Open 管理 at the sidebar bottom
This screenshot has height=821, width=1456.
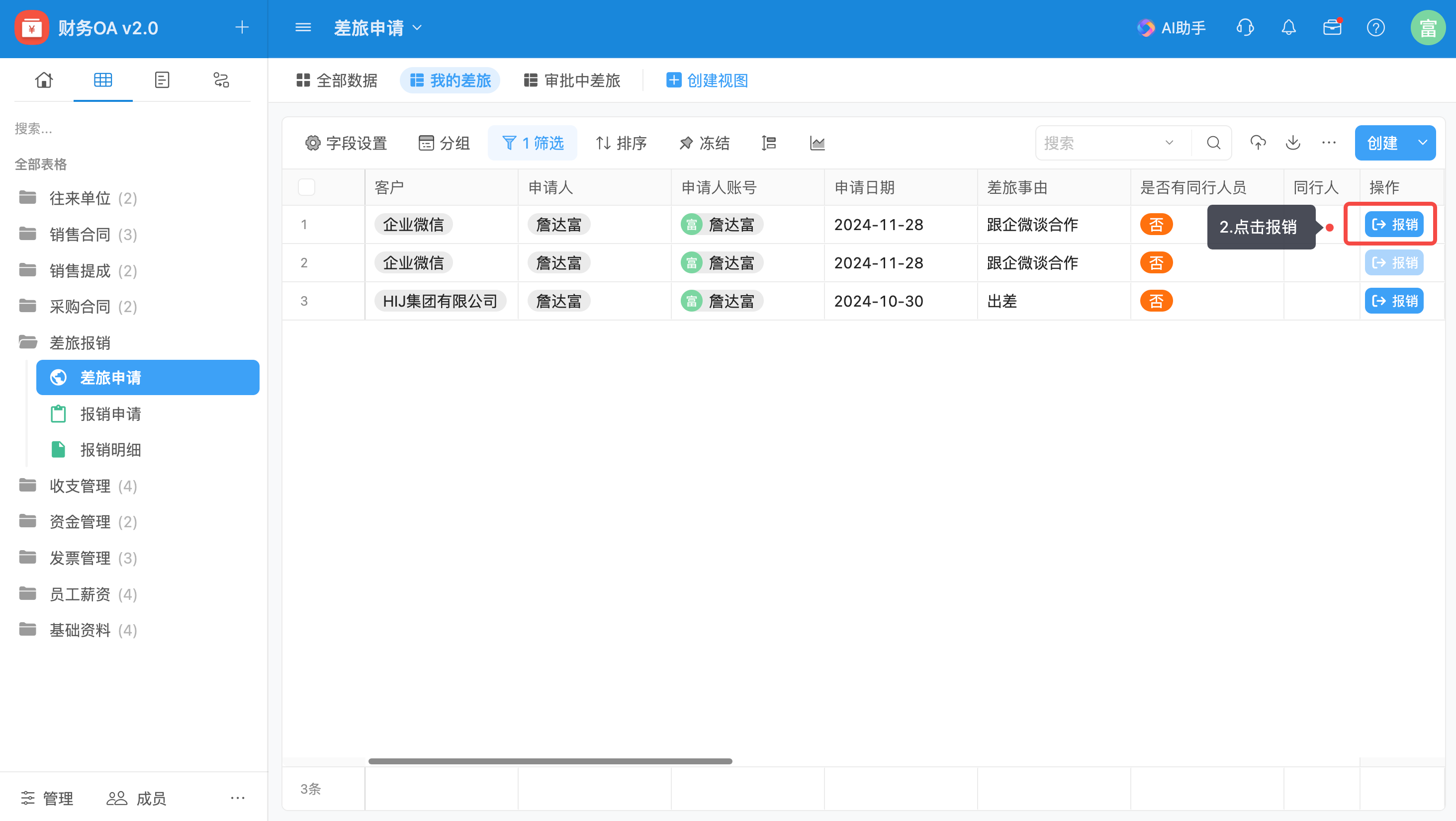(47, 798)
